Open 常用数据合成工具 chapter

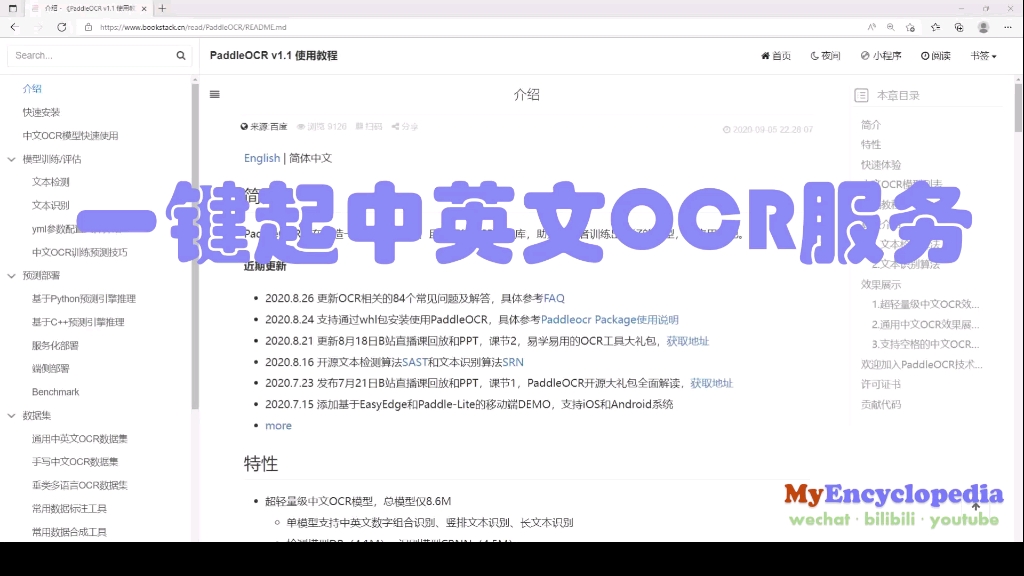click(69, 532)
